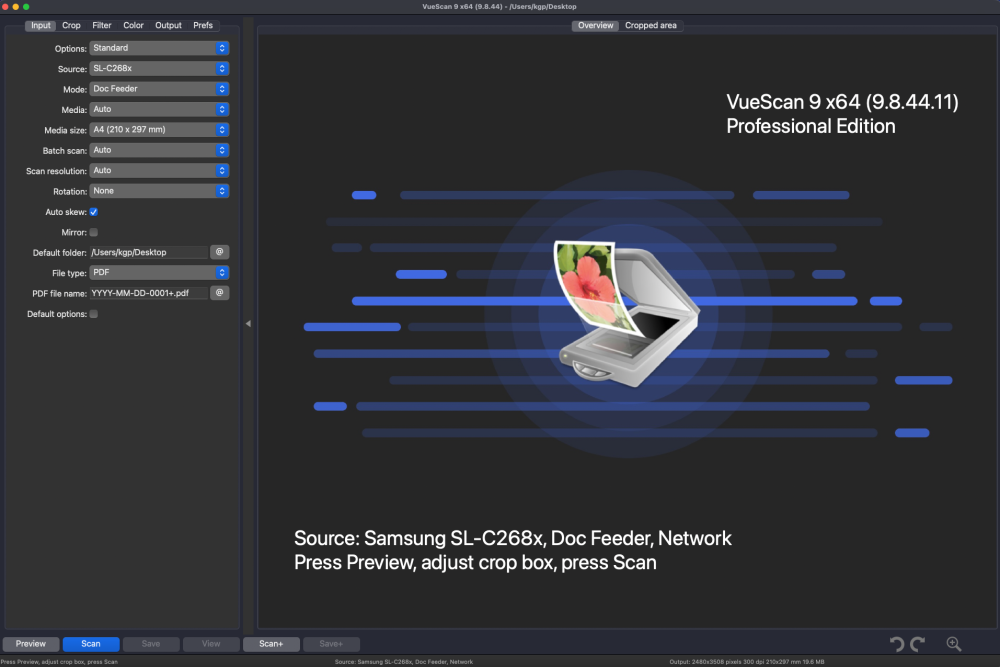Switch to the Output tab

(x=168, y=26)
